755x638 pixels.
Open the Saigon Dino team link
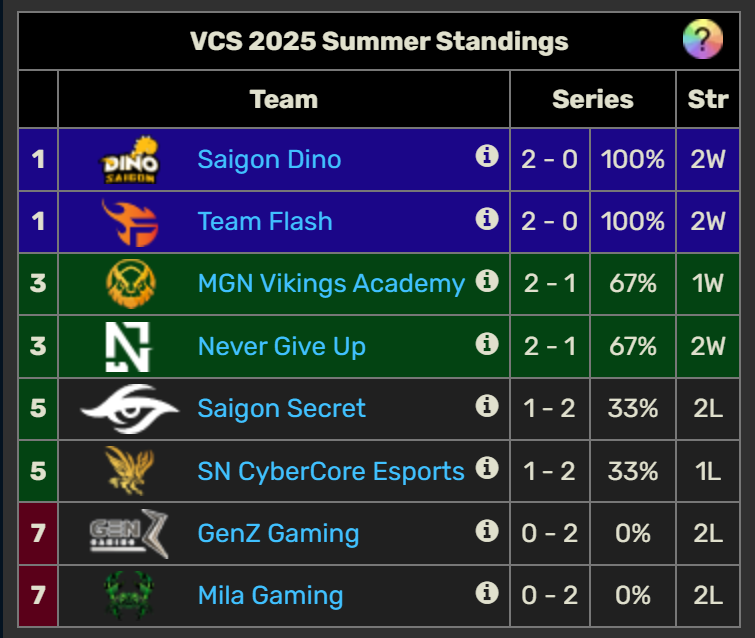point(269,159)
